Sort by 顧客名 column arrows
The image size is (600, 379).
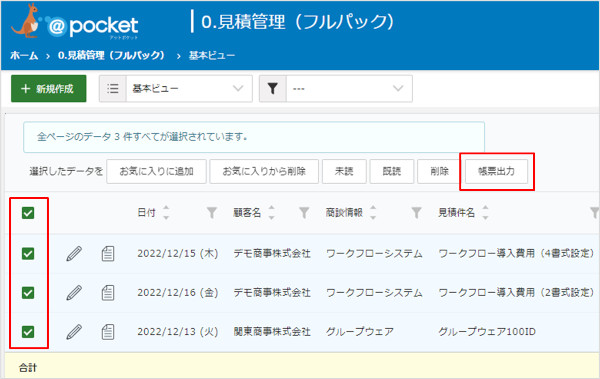pyautogui.click(x=271, y=212)
